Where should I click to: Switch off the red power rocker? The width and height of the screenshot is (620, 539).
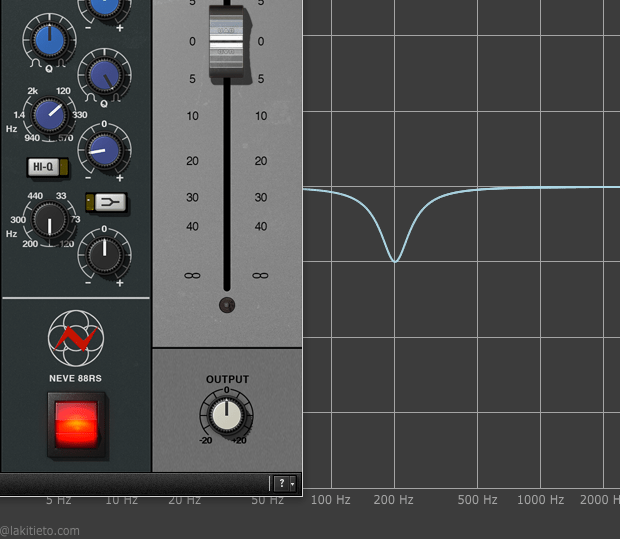(x=77, y=425)
